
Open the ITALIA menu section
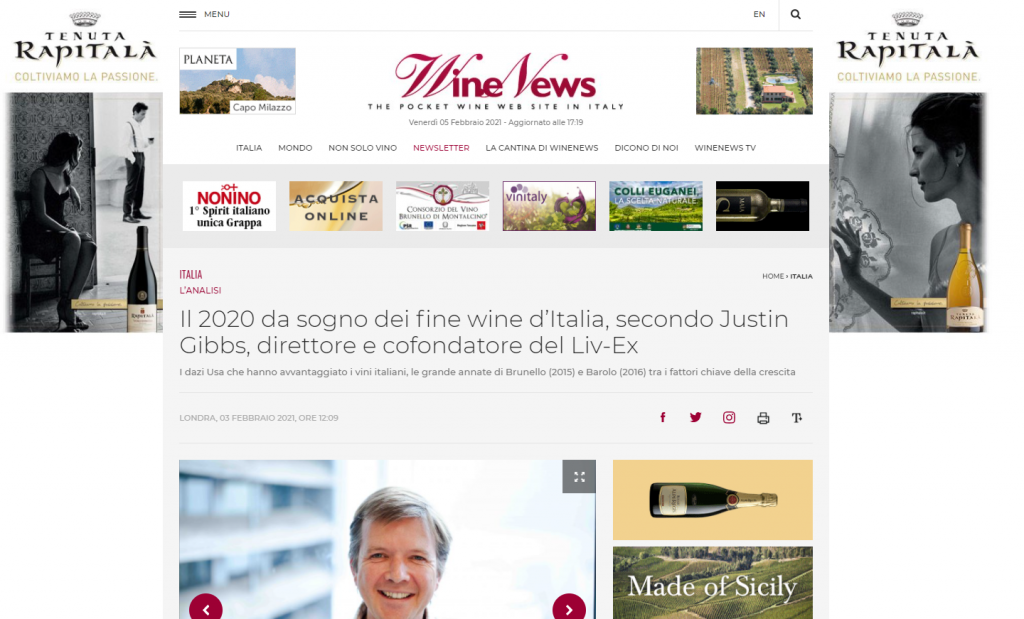pos(249,148)
